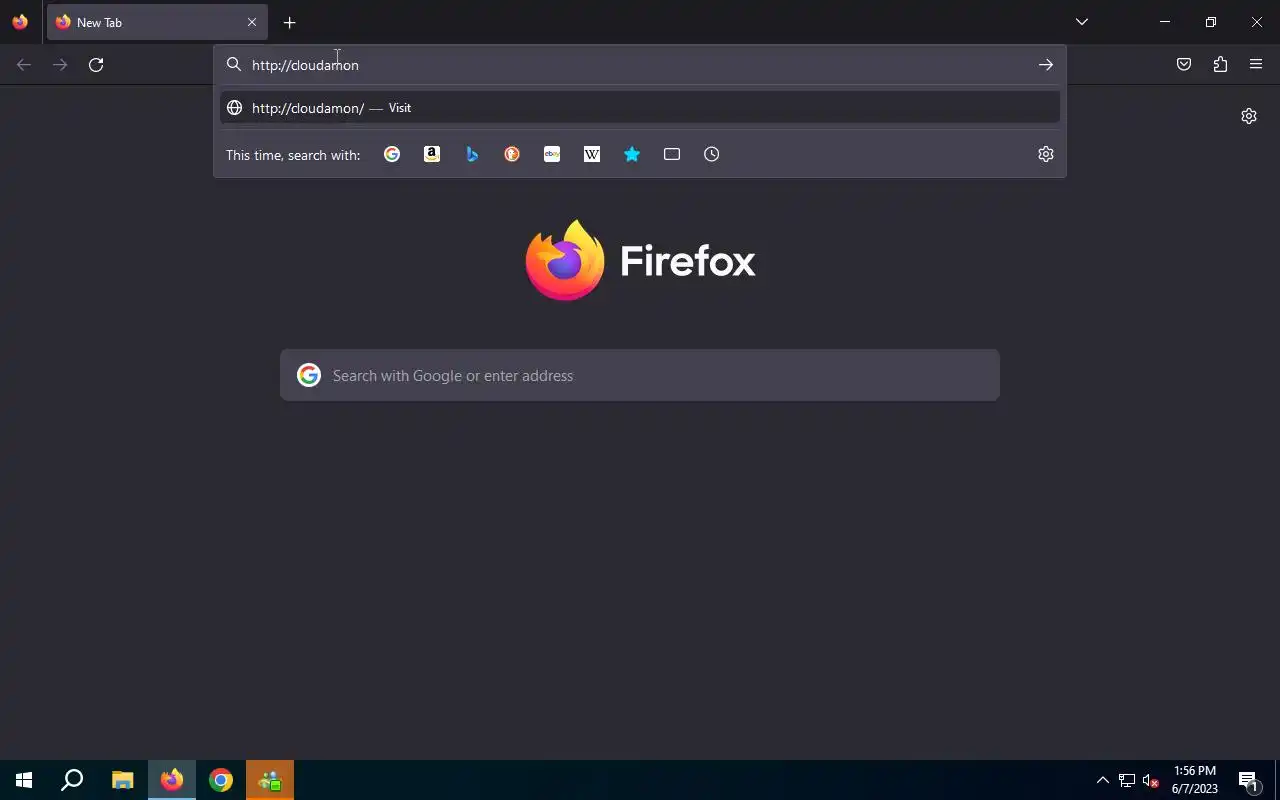Select the New Tab tab

coord(157,22)
